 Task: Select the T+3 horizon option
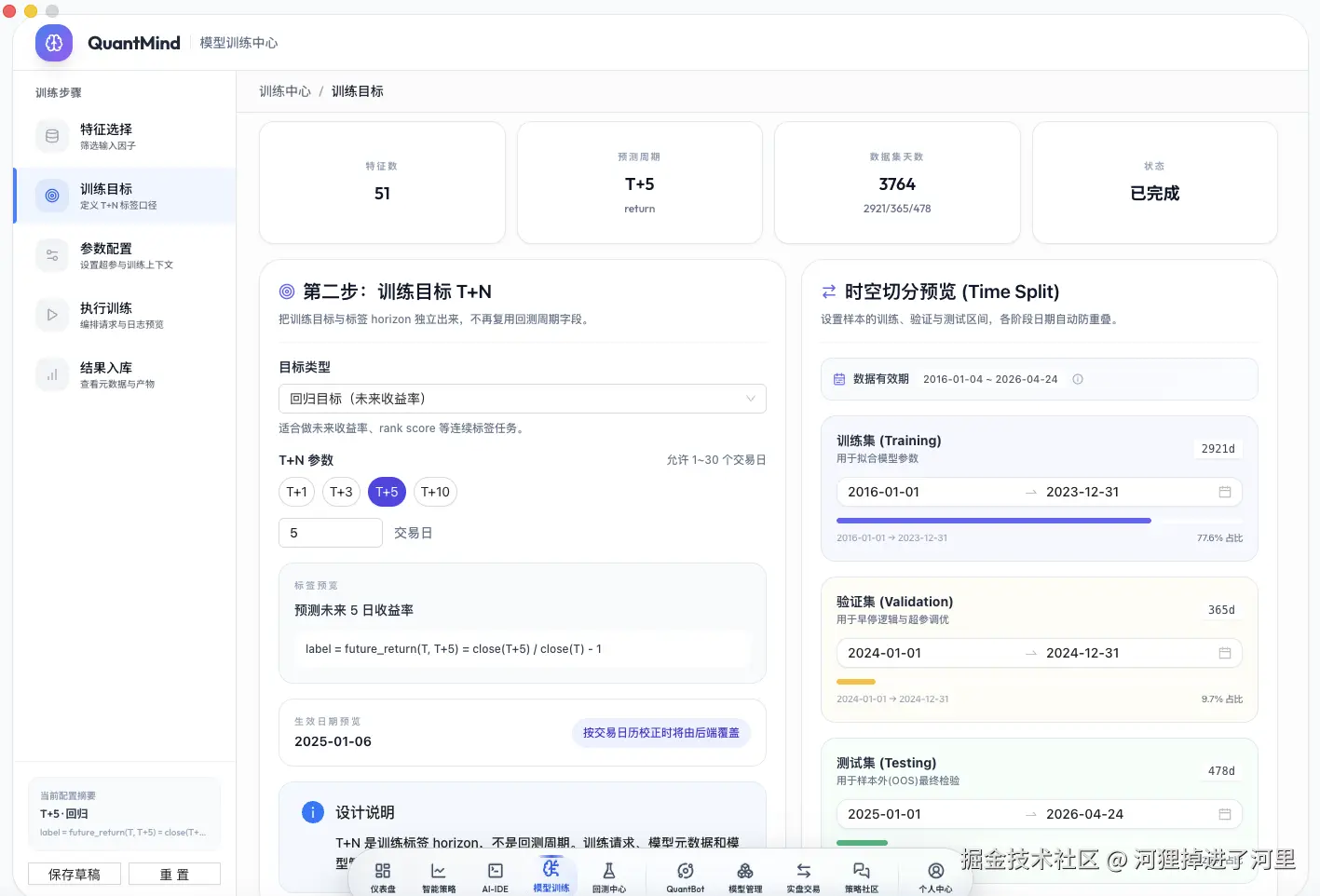(x=341, y=492)
